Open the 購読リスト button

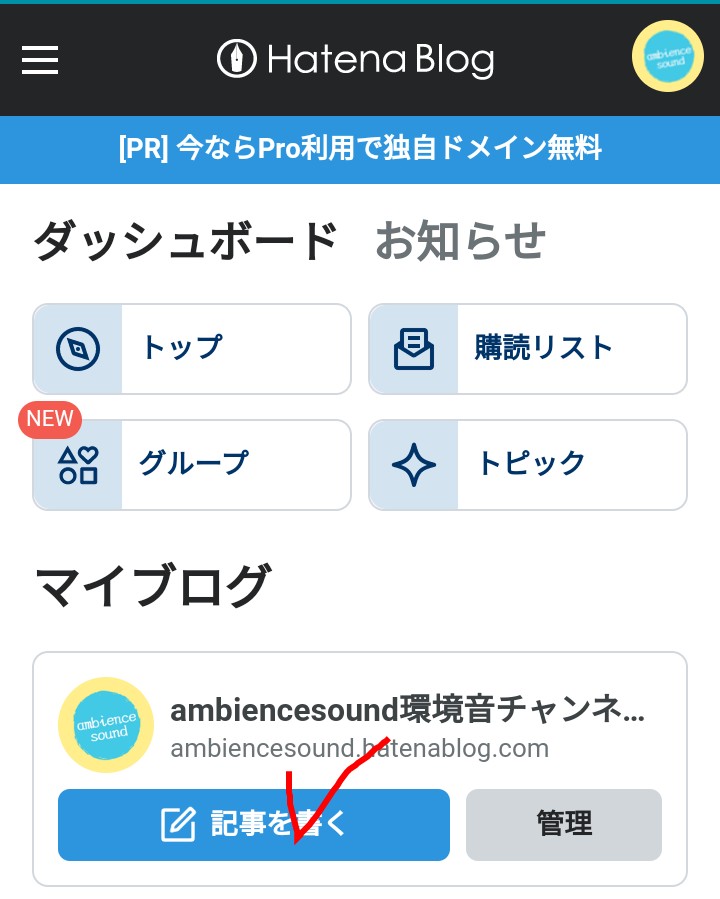(528, 349)
